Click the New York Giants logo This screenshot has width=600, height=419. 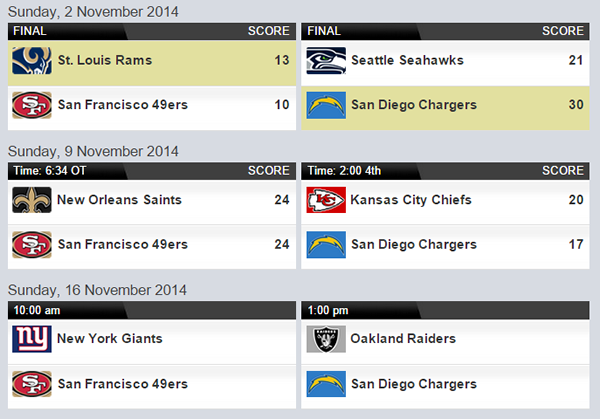click(x=31, y=339)
